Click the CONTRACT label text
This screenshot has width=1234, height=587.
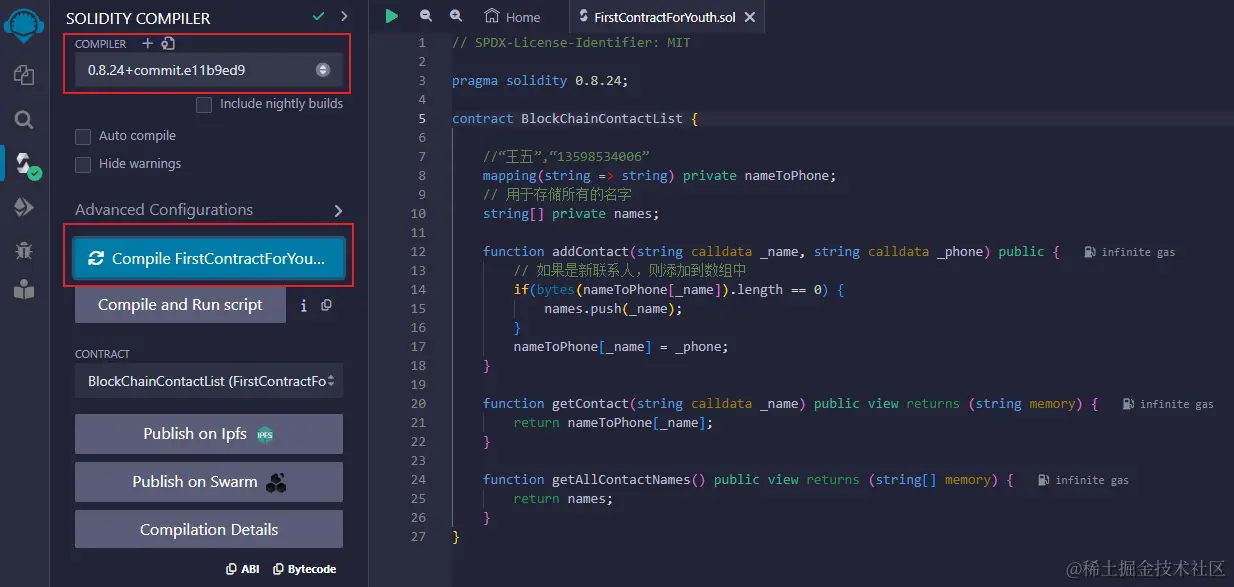(103, 354)
